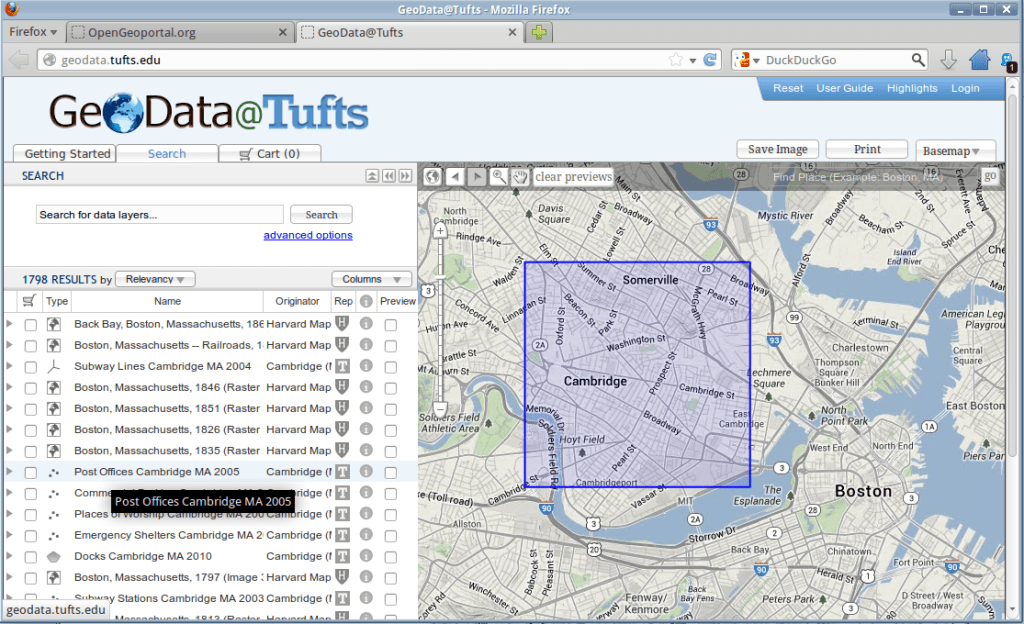Click the plus on the map zoom slider
Viewport: 1024px width, 624px height.
[x=439, y=230]
